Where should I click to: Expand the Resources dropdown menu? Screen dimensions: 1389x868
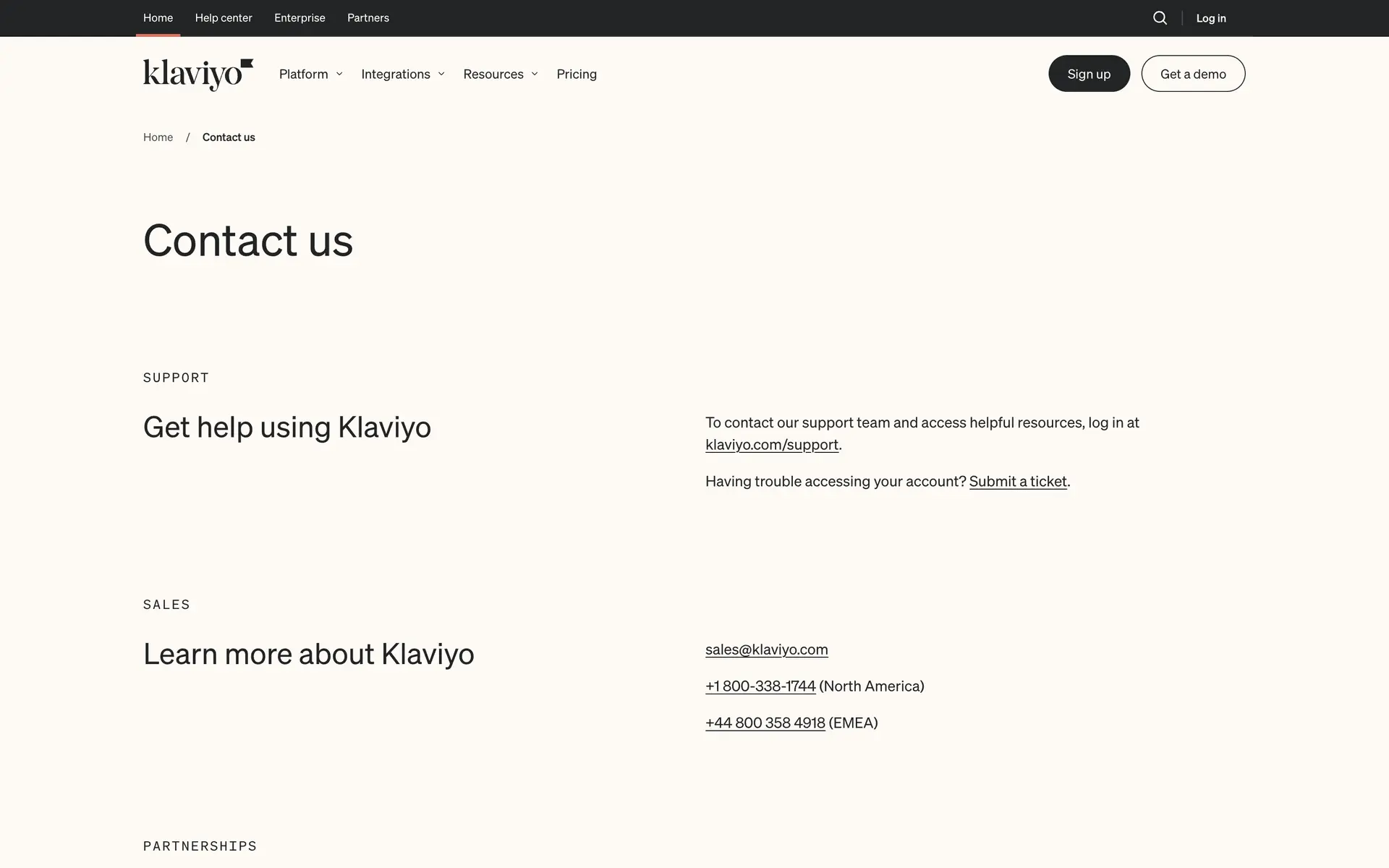pyautogui.click(x=500, y=74)
